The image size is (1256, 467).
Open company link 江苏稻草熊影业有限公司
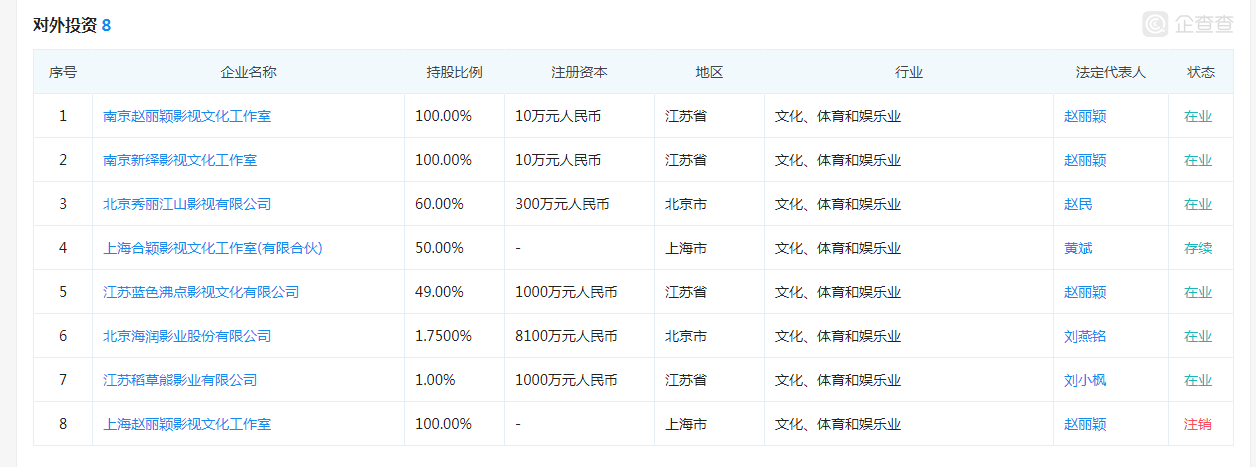[x=180, y=380]
